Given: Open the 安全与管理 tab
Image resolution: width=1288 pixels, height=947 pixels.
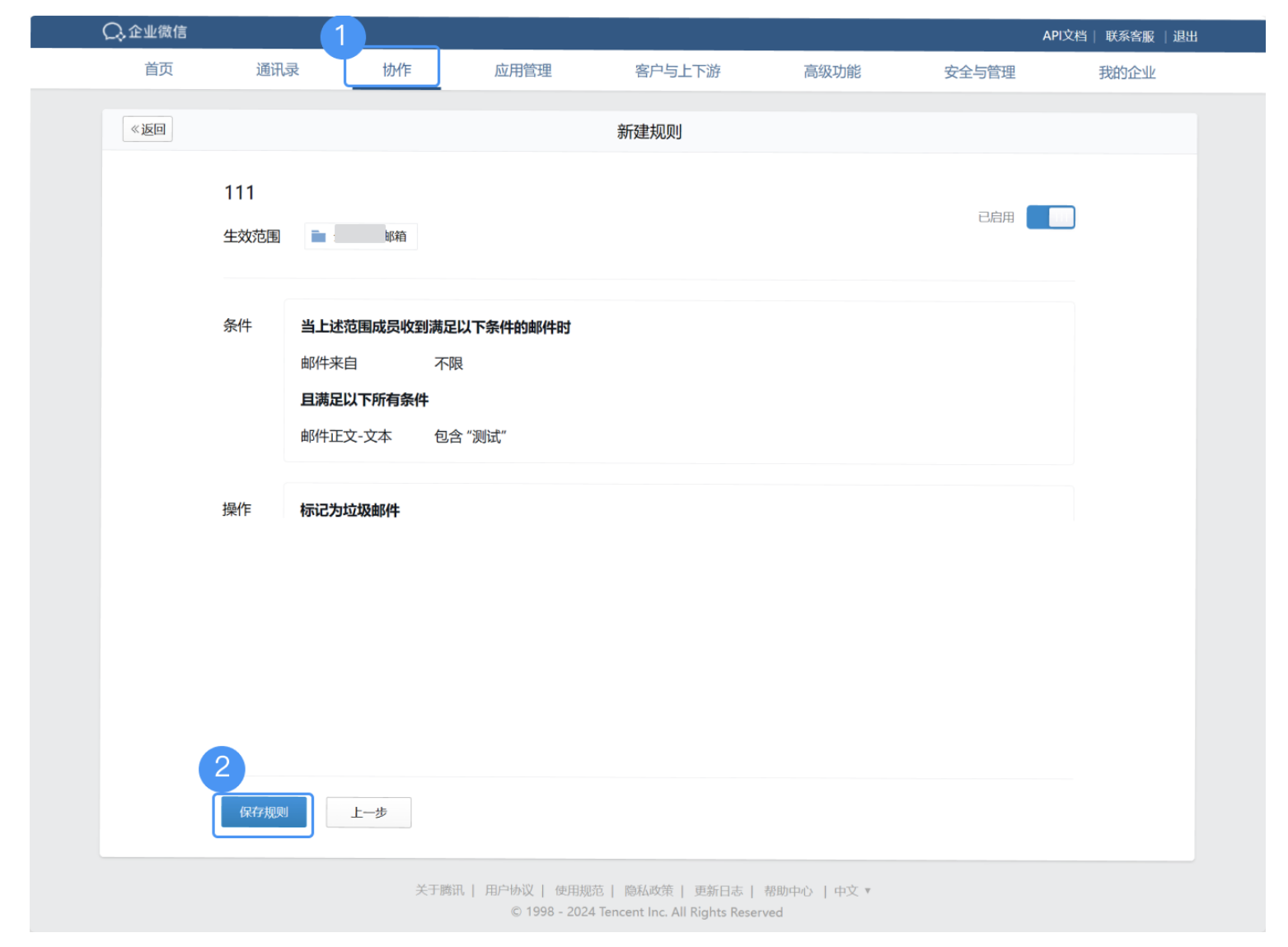Looking at the screenshot, I should click(979, 72).
